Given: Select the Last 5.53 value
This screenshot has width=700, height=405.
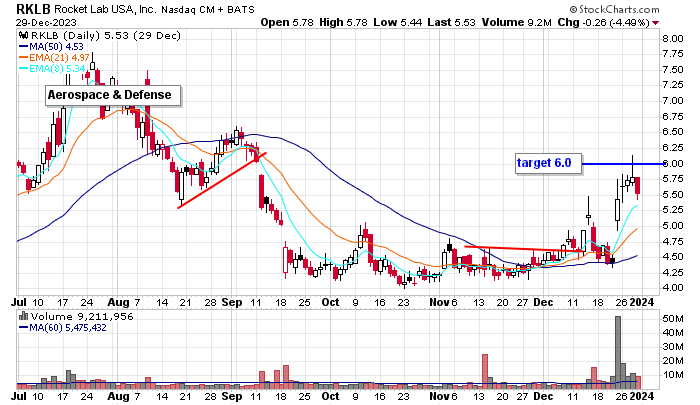Looking at the screenshot, I should click(451, 22).
